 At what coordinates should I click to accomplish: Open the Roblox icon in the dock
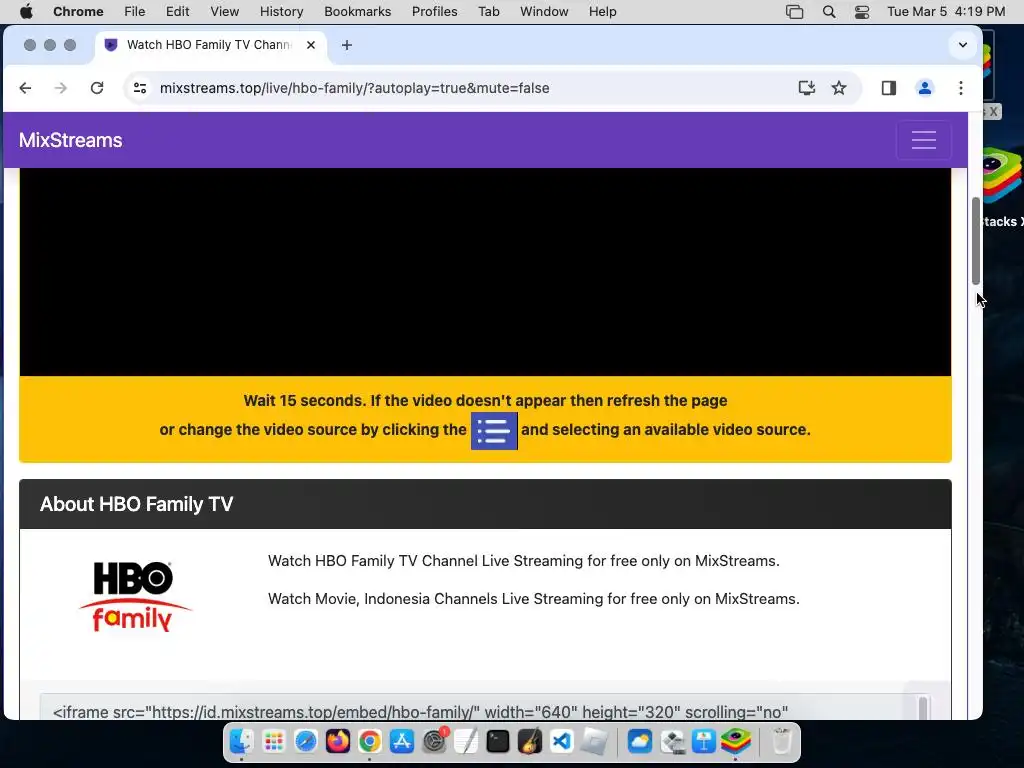click(x=595, y=741)
